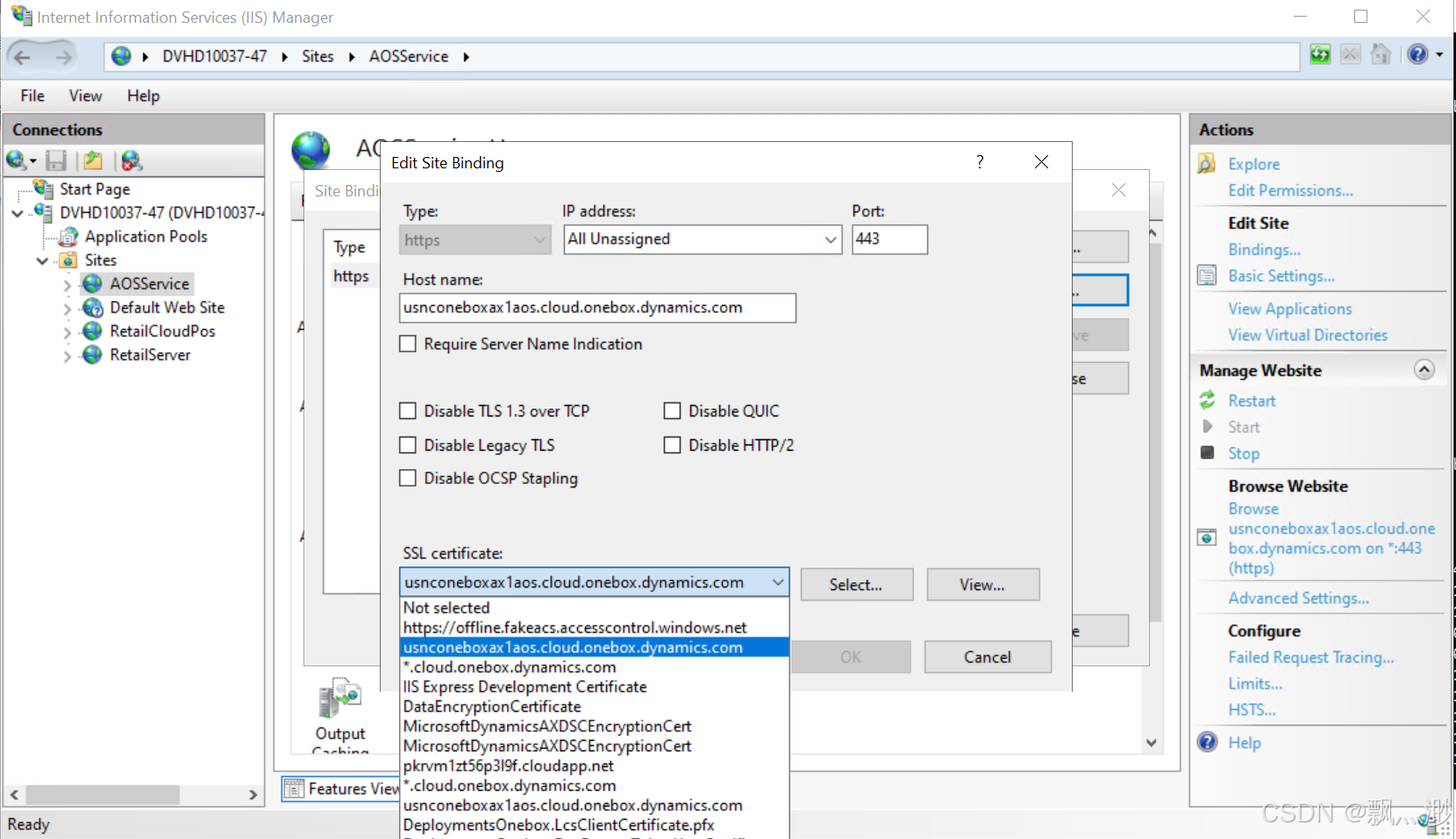Click the Edit Permissions... link

(x=1290, y=190)
